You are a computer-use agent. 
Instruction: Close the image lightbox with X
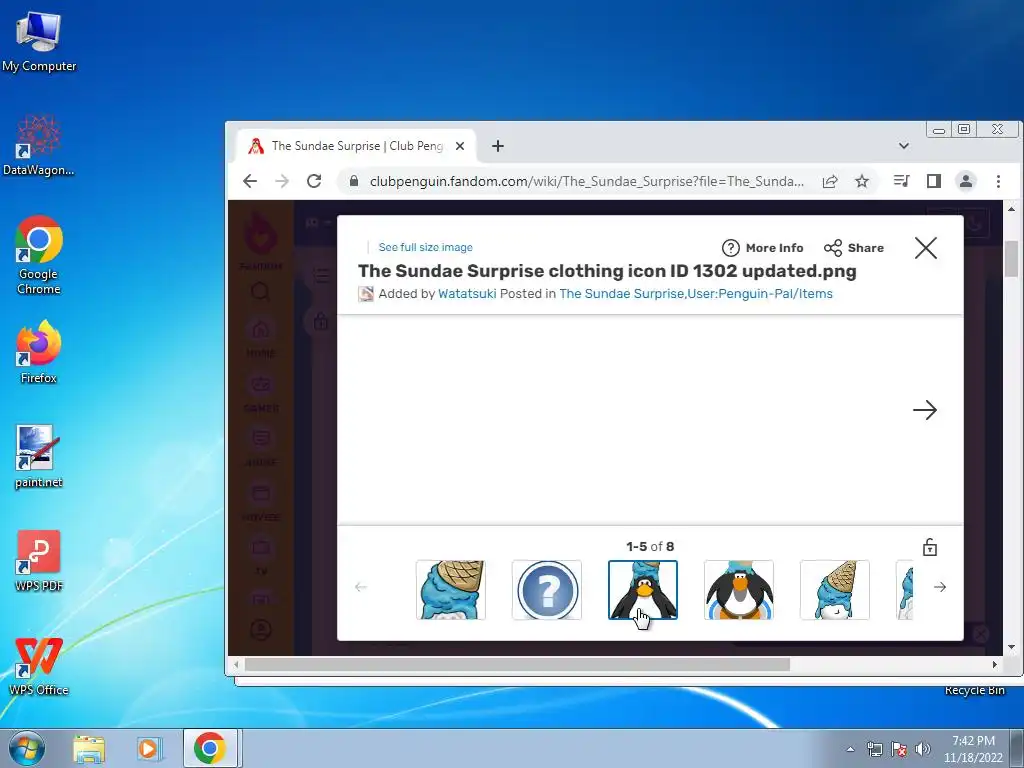pyautogui.click(x=925, y=248)
